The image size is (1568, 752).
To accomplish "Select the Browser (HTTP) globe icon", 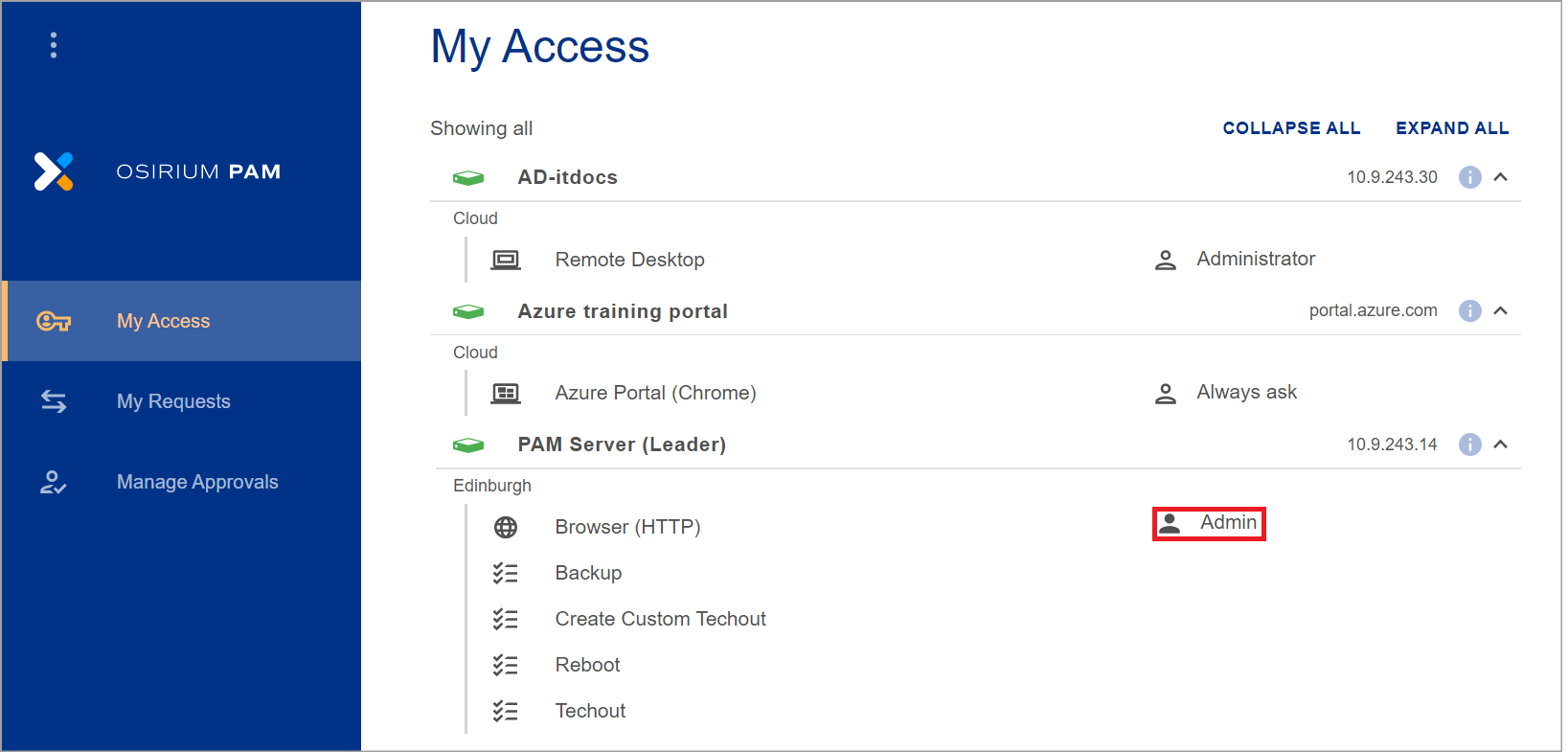I will coord(506,526).
